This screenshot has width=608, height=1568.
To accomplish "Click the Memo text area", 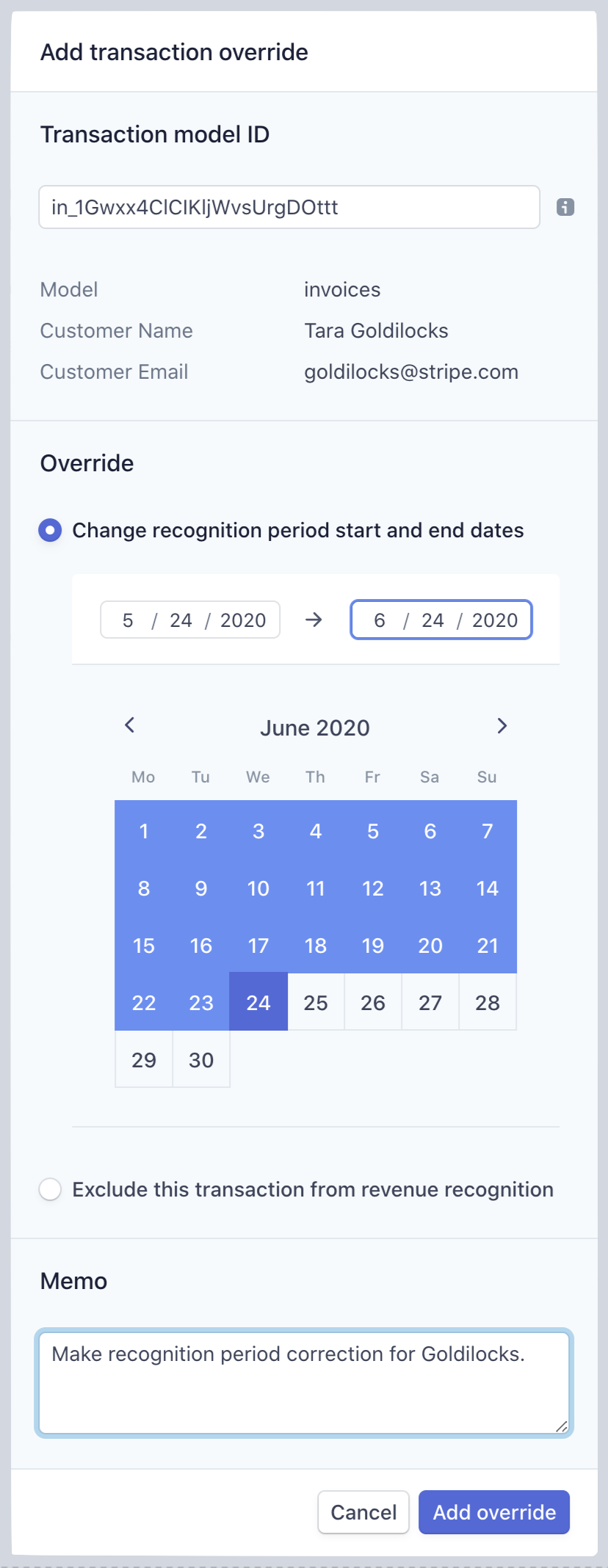I will coord(304,1383).
